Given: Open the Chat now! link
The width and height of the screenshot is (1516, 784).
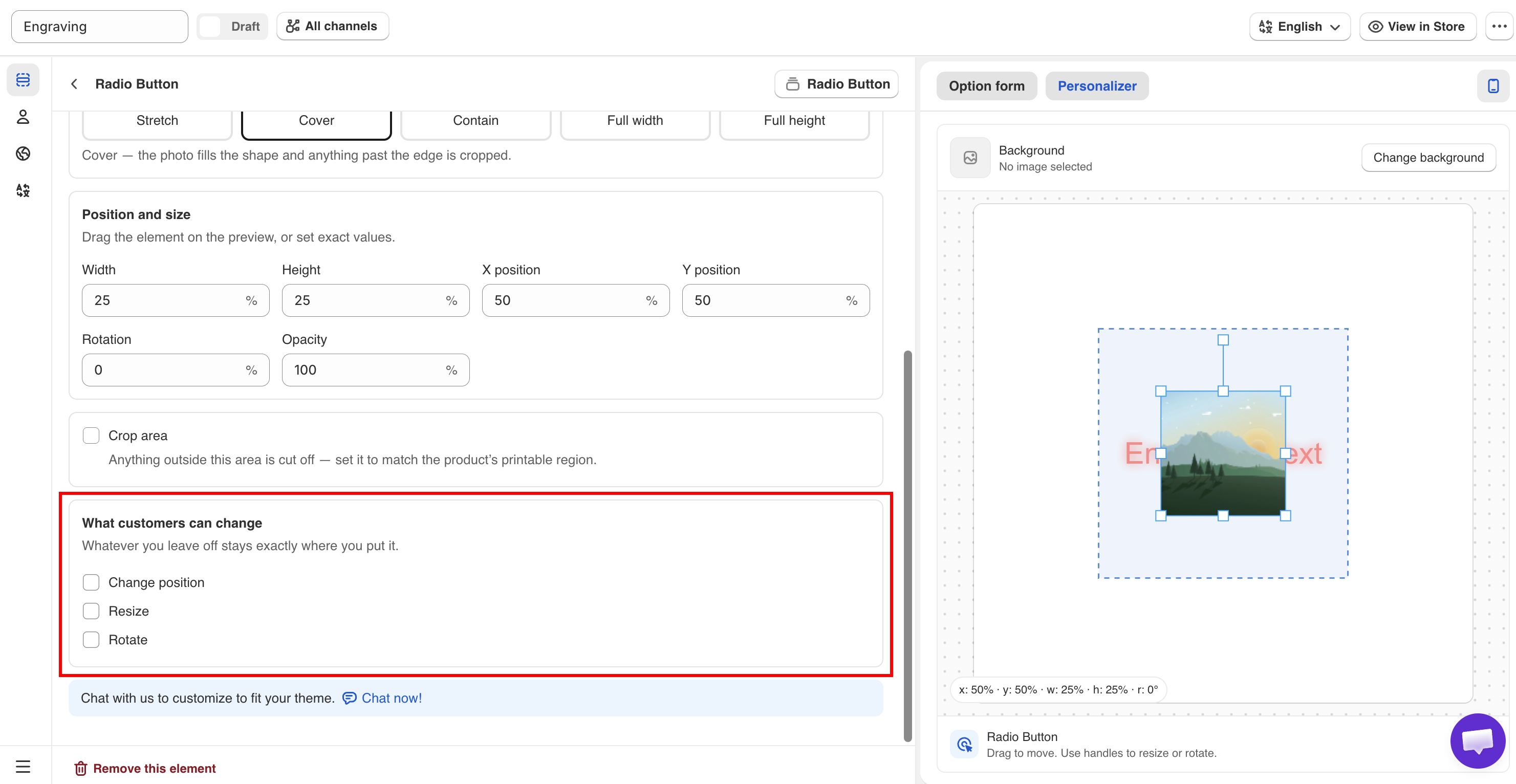Looking at the screenshot, I should click(382, 698).
